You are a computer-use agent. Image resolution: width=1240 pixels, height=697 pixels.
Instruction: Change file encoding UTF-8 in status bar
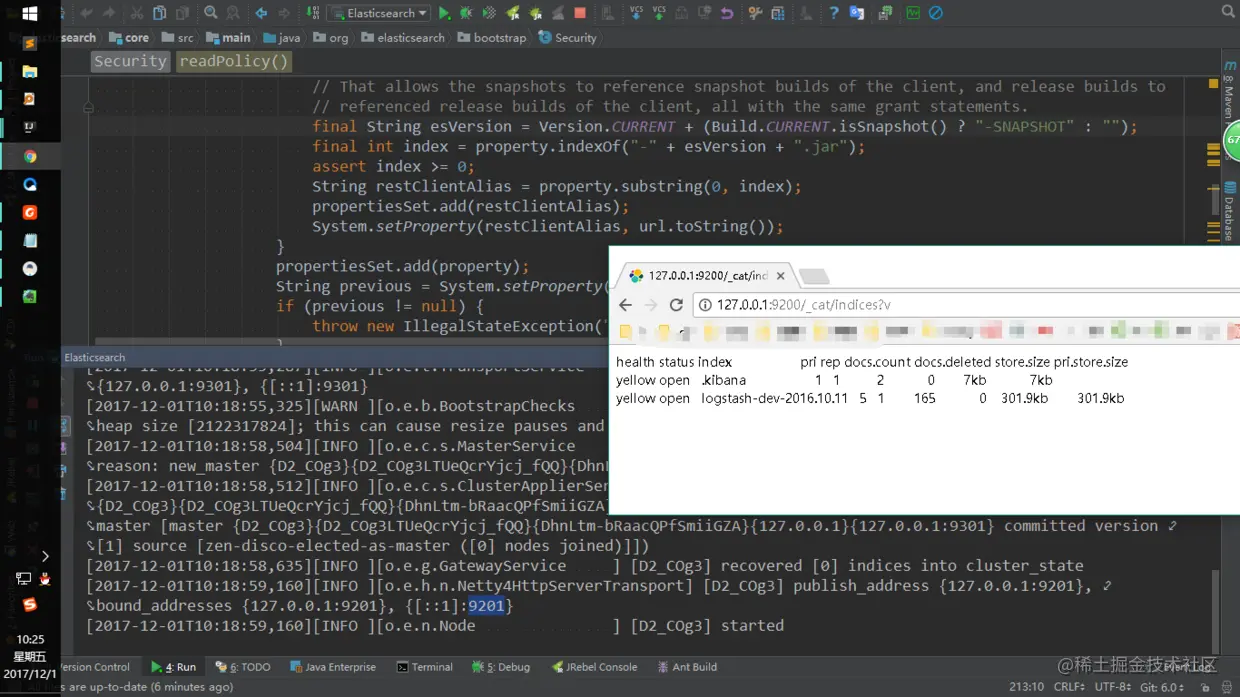point(1112,687)
